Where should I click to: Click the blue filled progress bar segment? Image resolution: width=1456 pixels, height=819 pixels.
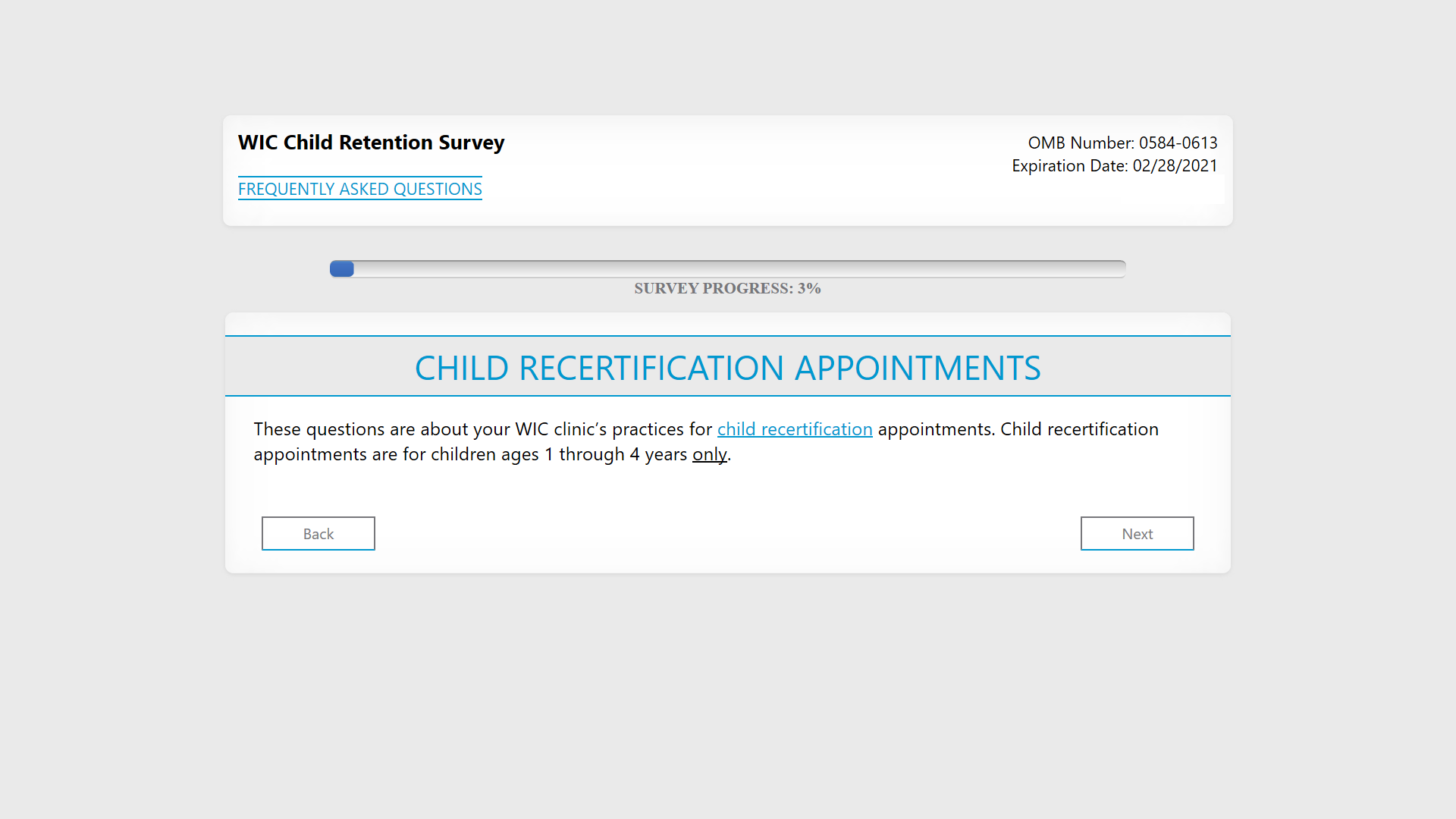pyautogui.click(x=342, y=269)
